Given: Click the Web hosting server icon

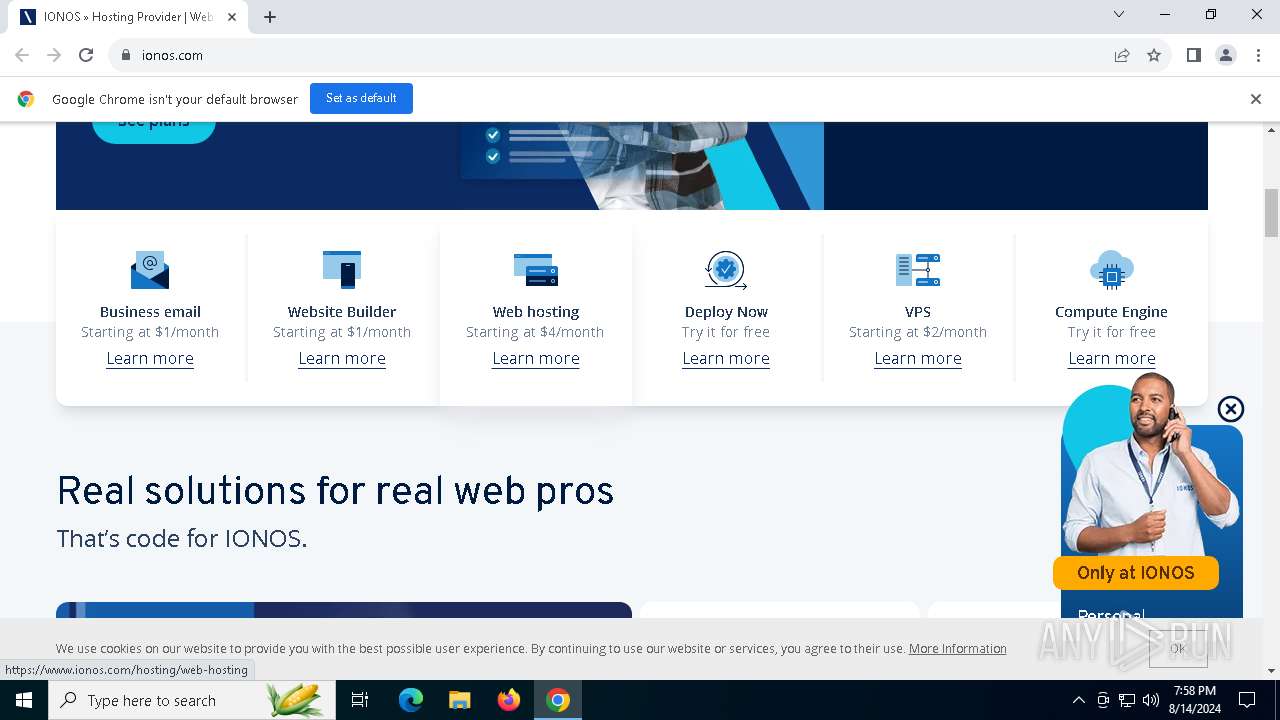Looking at the screenshot, I should point(536,270).
